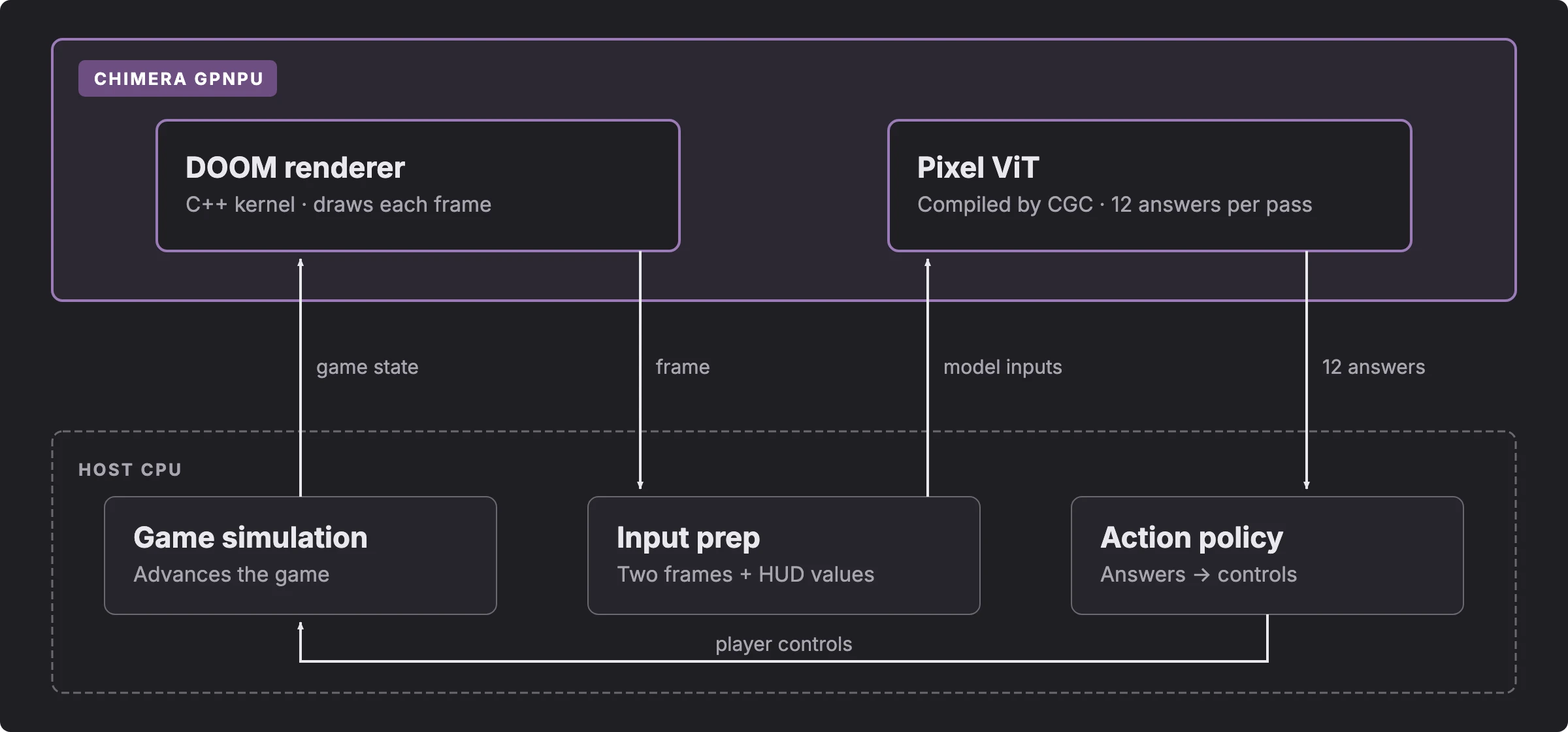This screenshot has width=1568, height=732.
Task: Click 'C++ kernel · draws each frame' subtitle
Action: tap(338, 205)
